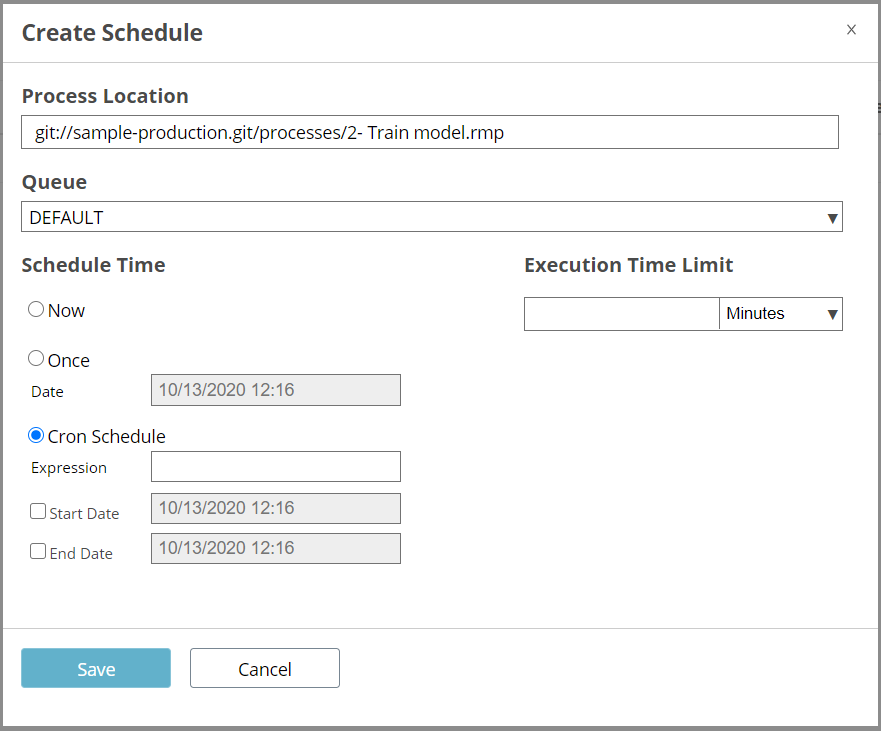The image size is (881, 731).
Task: Click the Date field under Once
Action: 276,390
